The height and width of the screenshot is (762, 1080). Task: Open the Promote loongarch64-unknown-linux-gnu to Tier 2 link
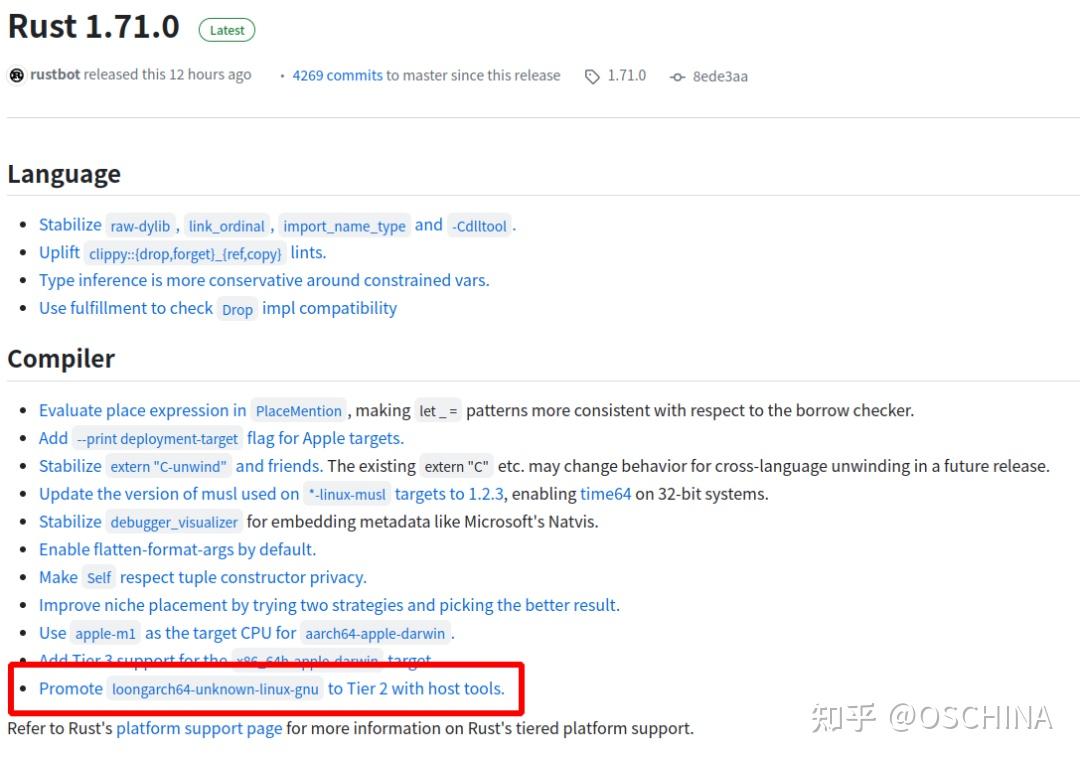click(x=271, y=688)
